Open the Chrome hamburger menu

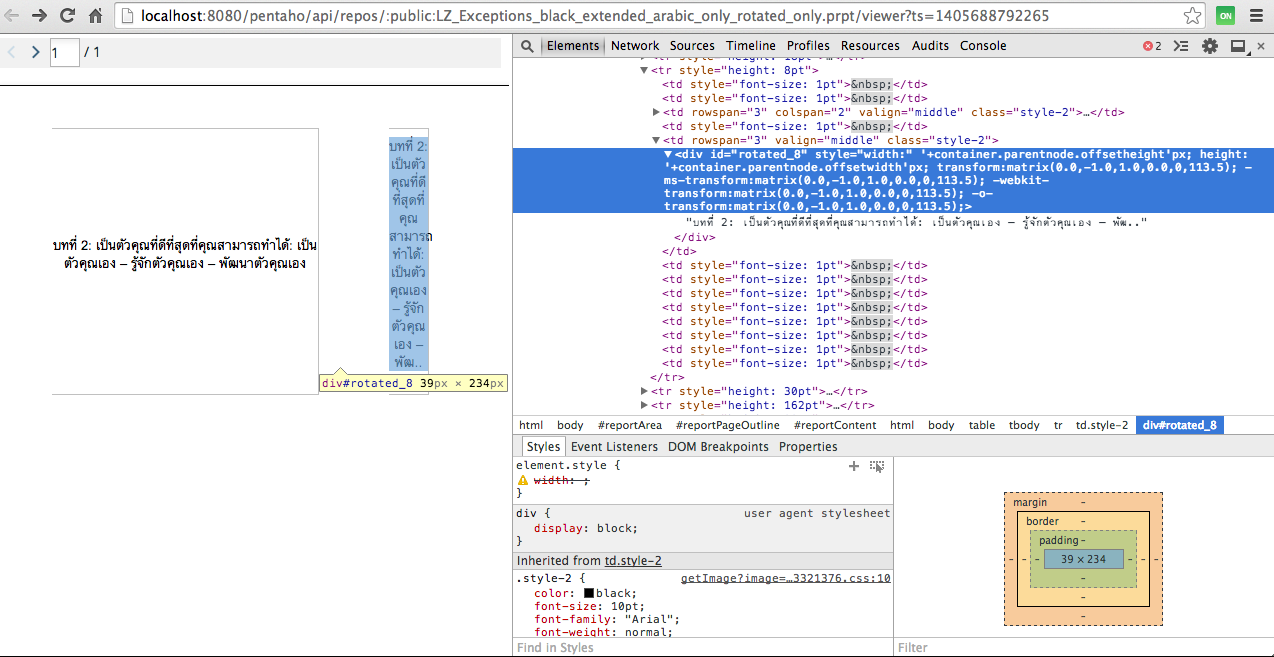(x=1255, y=16)
